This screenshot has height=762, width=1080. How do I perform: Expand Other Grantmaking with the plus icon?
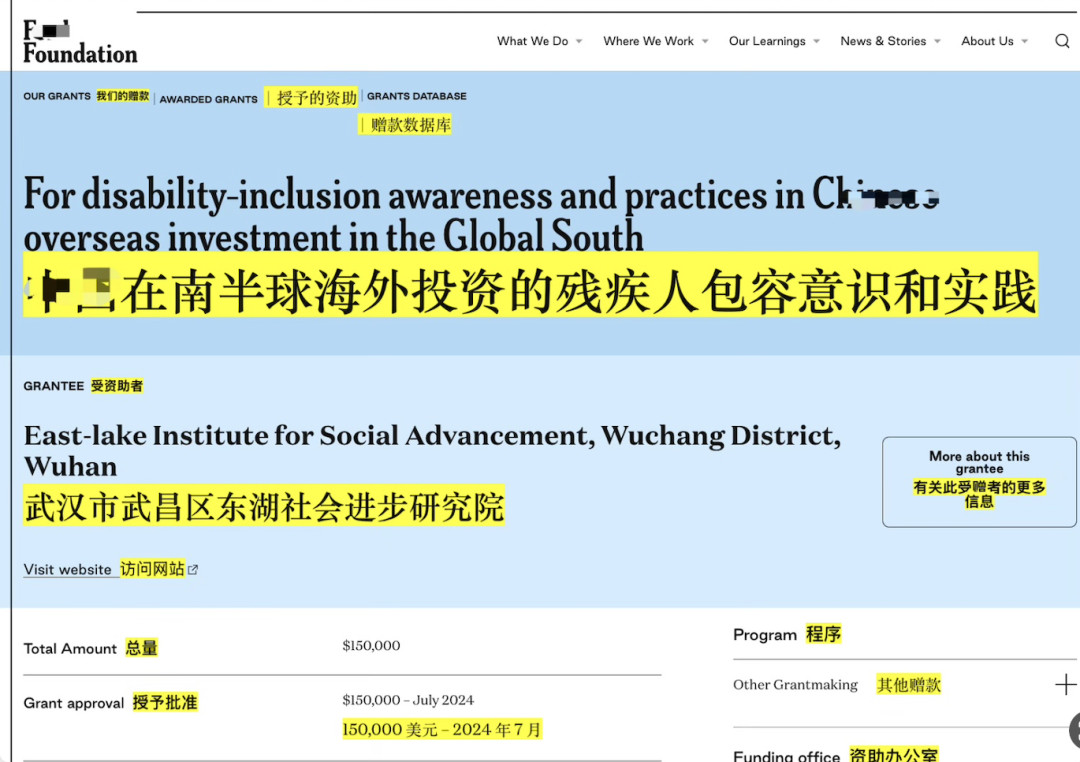(1065, 685)
